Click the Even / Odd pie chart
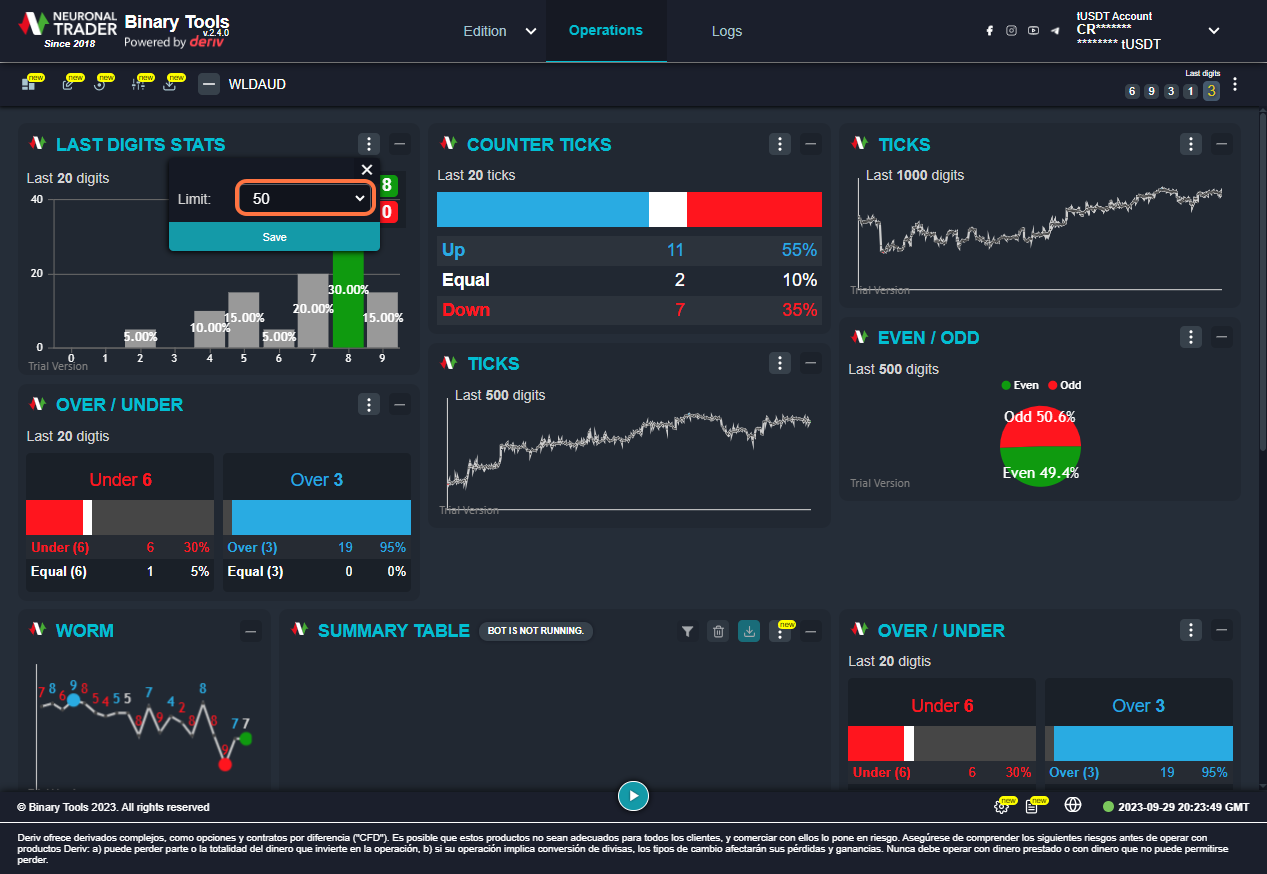Screen dimensions: 1267x874 tap(1040, 446)
